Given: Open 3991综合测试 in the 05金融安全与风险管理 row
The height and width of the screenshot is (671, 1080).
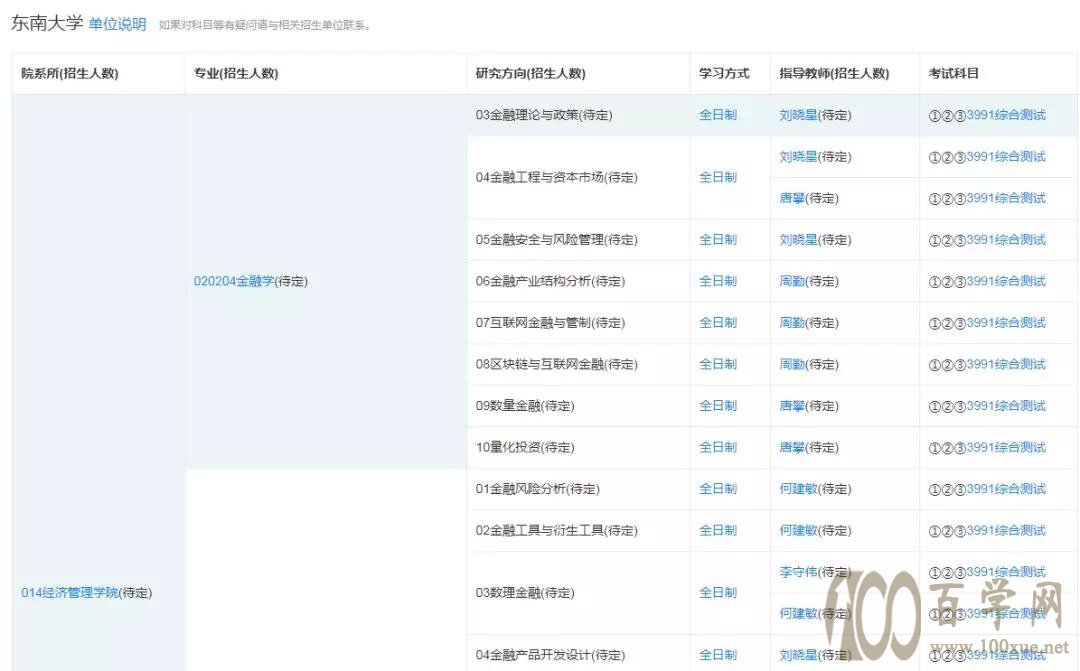Looking at the screenshot, I should 1006,240.
